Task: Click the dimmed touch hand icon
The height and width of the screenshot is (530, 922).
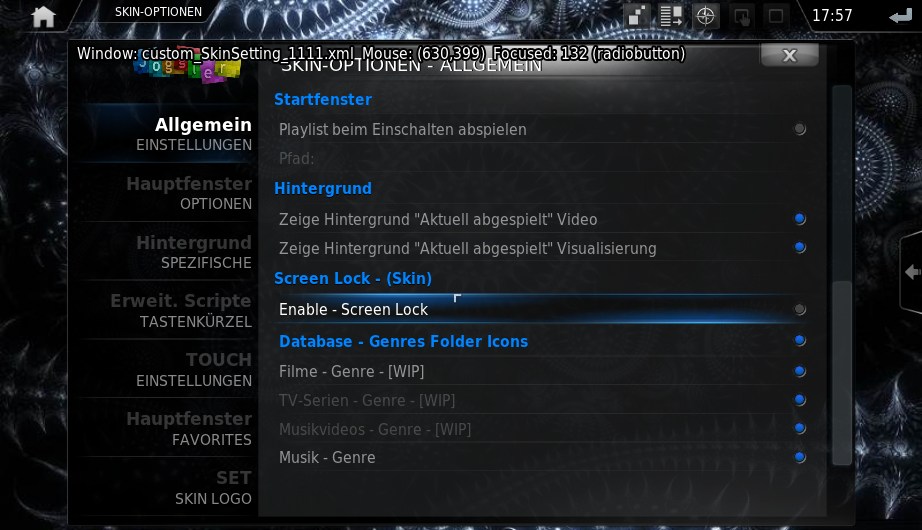Action: [741, 16]
